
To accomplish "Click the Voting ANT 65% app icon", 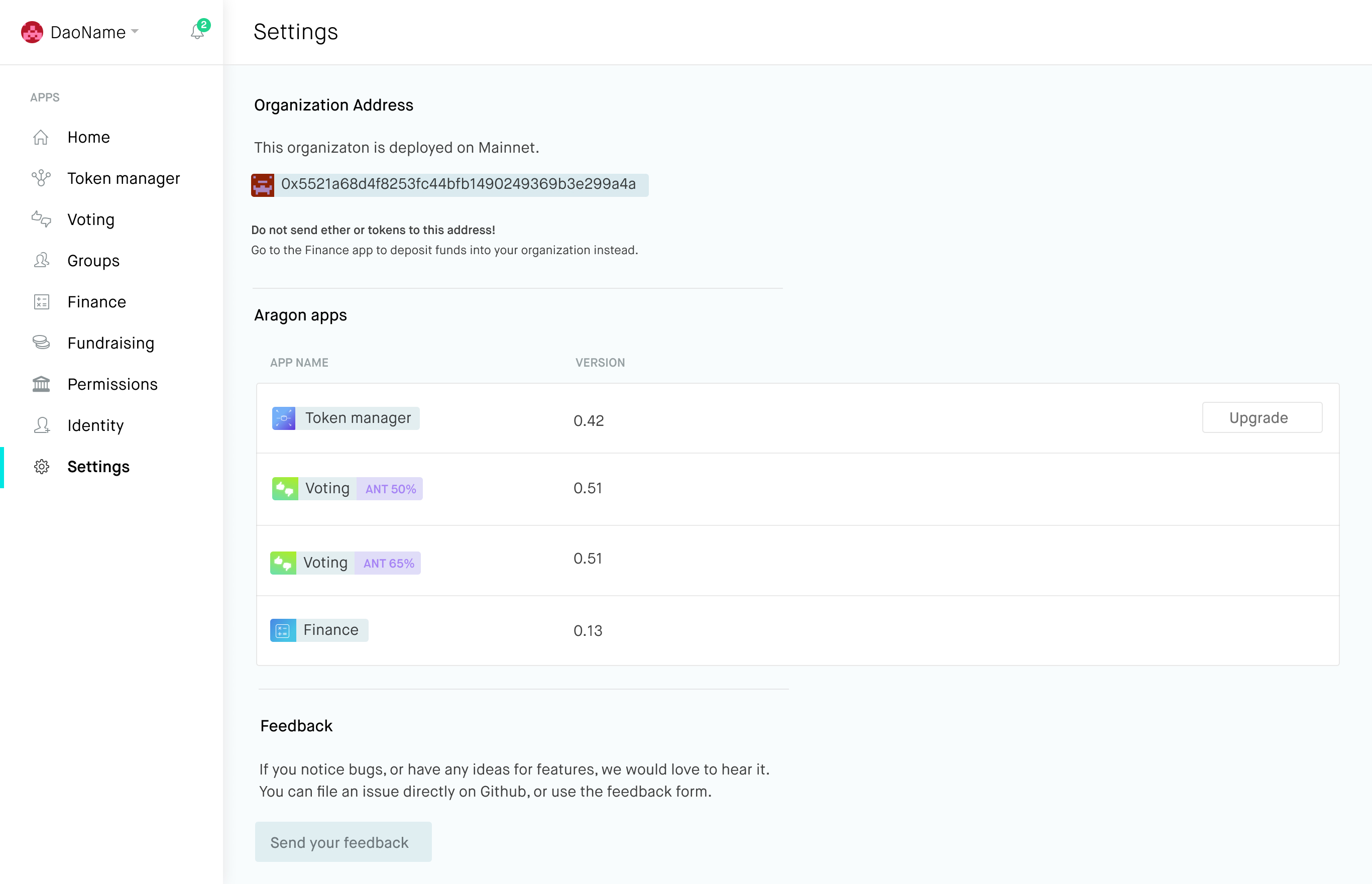I will 283,563.
